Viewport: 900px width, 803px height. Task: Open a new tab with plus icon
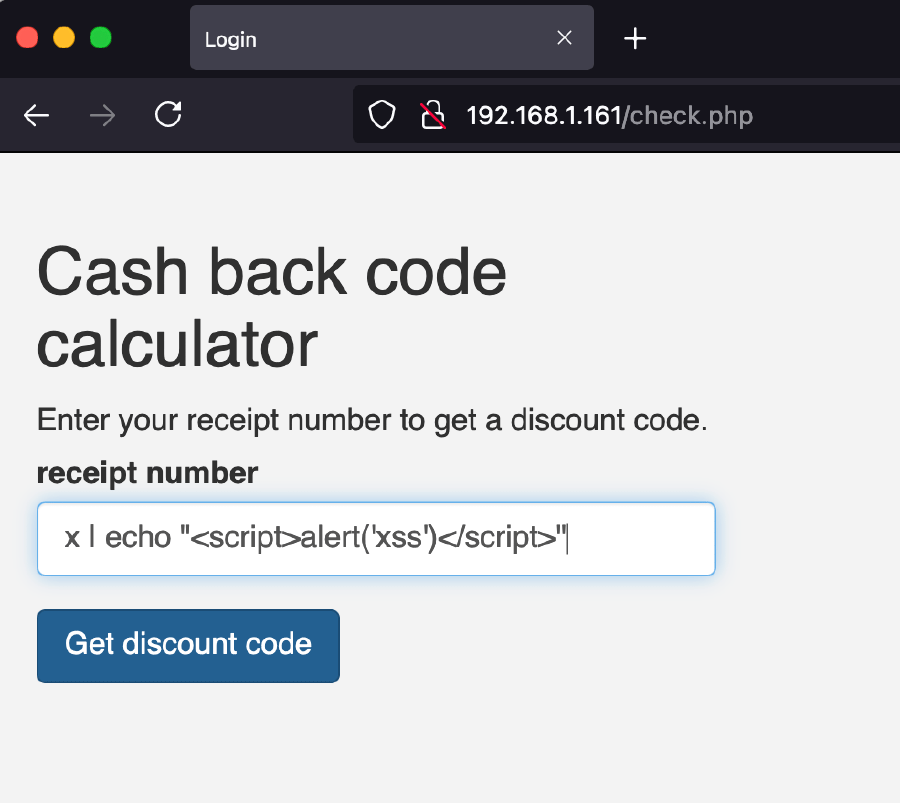point(635,39)
